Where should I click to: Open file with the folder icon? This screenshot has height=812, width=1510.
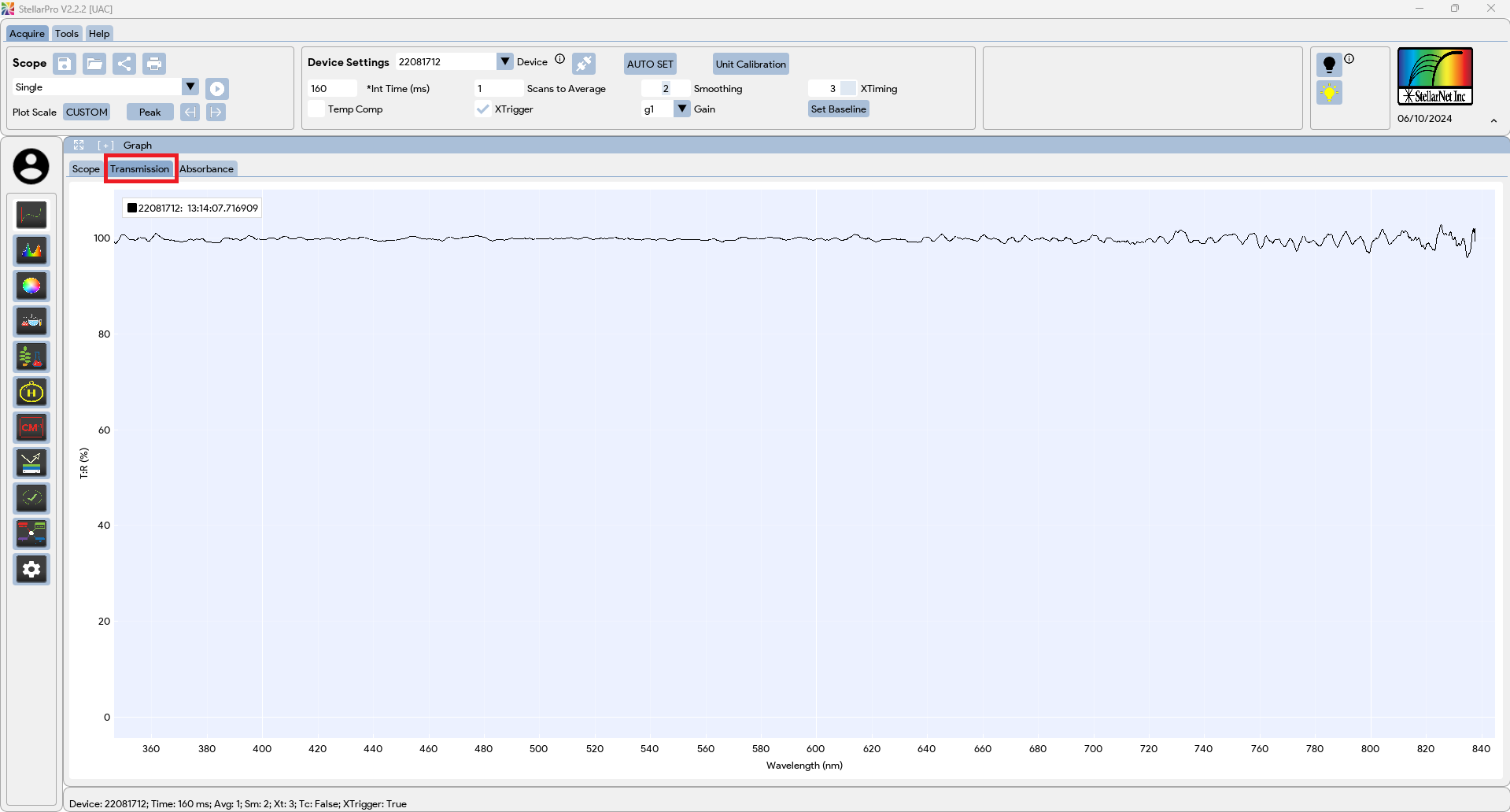pyautogui.click(x=94, y=64)
